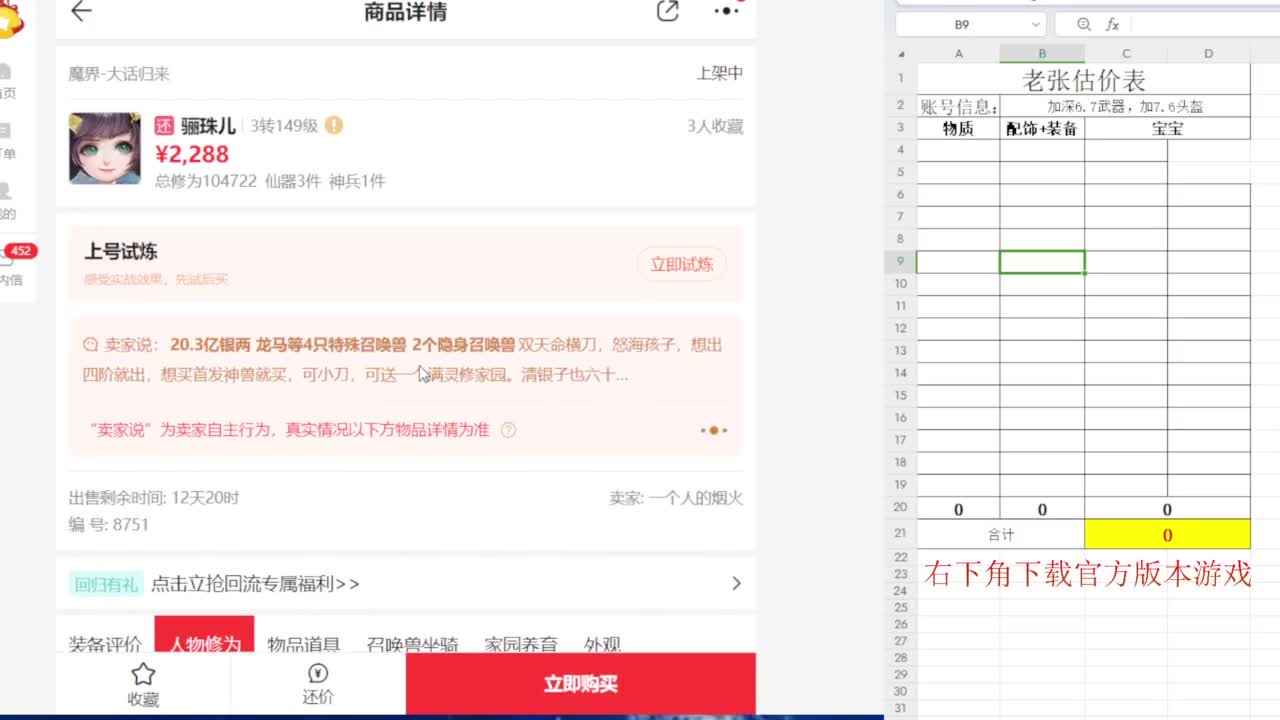Click seller name 一个人的烟火

click(695, 498)
